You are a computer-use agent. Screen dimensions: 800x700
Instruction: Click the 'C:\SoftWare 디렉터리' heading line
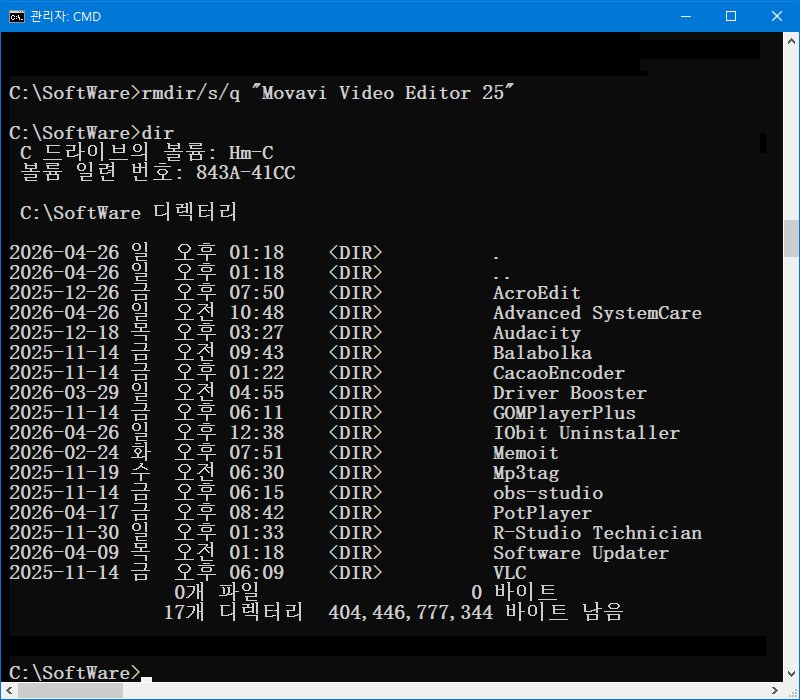click(x=129, y=213)
